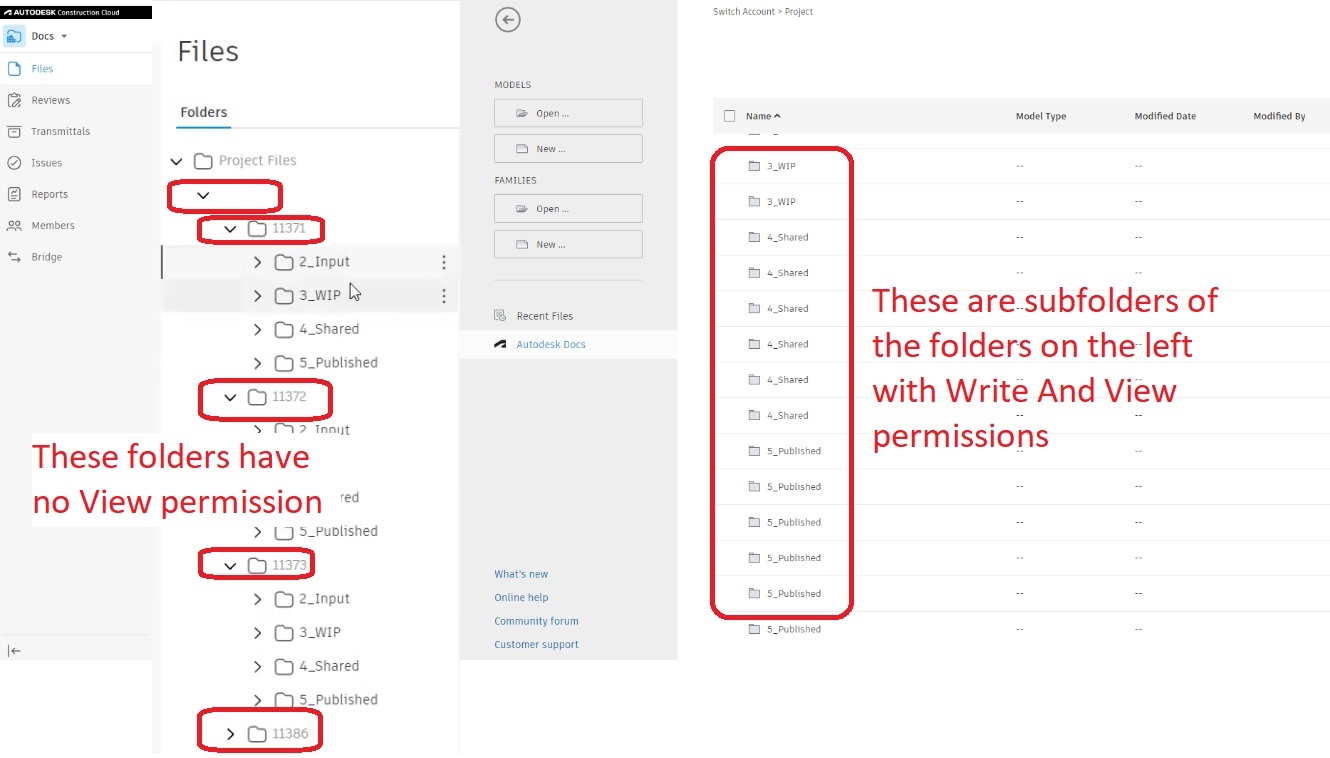
Task: Expand 2_Input under folder 11371
Action: (256, 262)
